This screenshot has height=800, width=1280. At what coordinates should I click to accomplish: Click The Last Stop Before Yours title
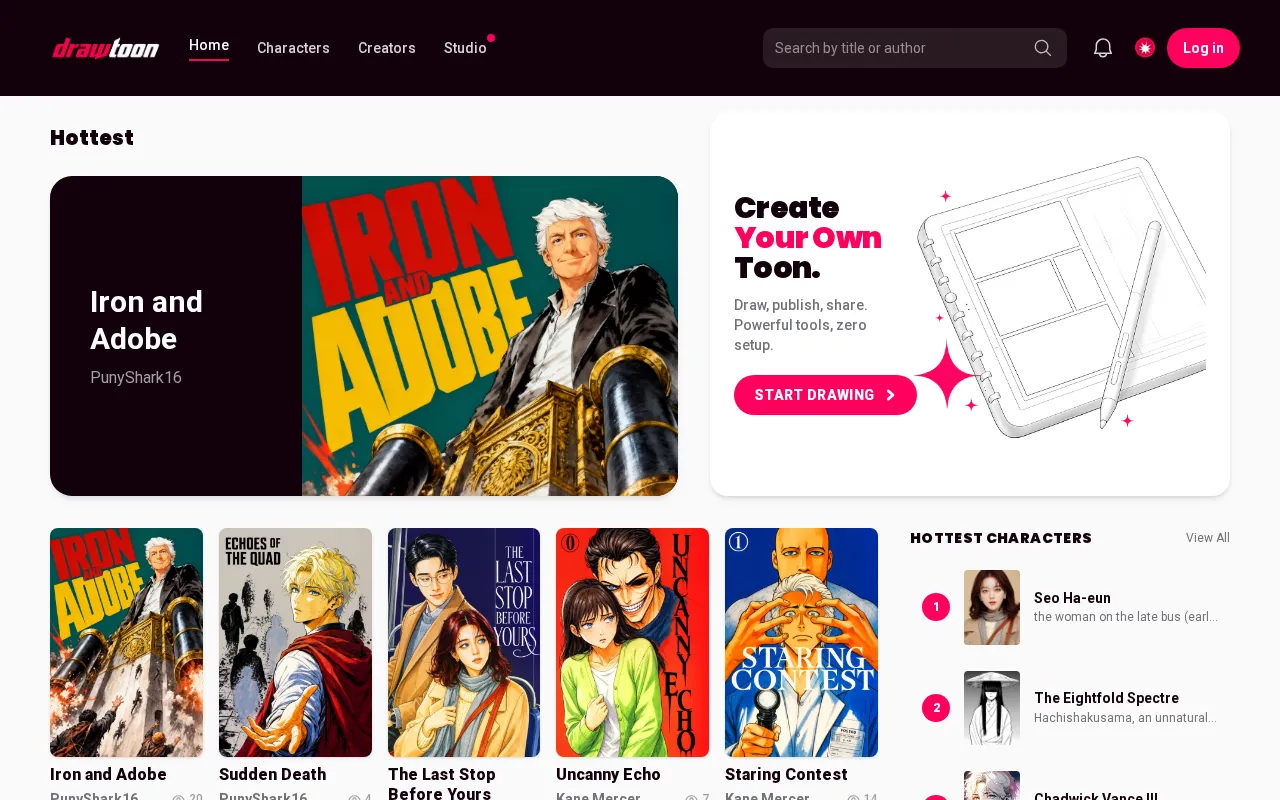442,784
